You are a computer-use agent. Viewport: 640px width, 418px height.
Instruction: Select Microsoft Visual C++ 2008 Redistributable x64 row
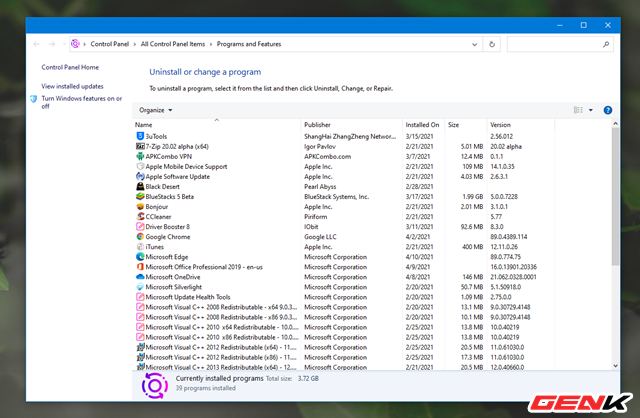(343, 307)
